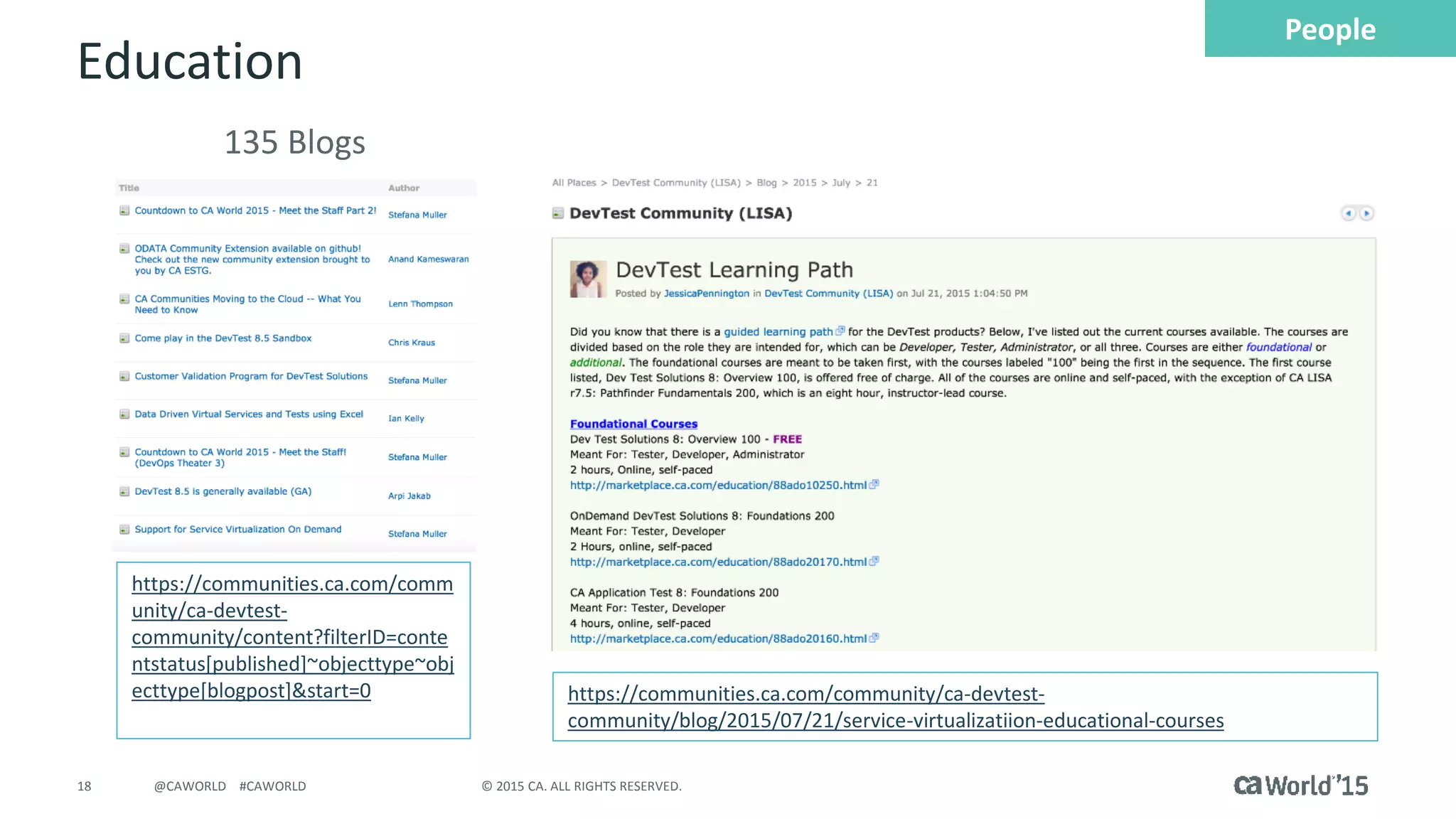The image size is (1456, 819).
Task: Sort by Author column header
Action: click(404, 188)
